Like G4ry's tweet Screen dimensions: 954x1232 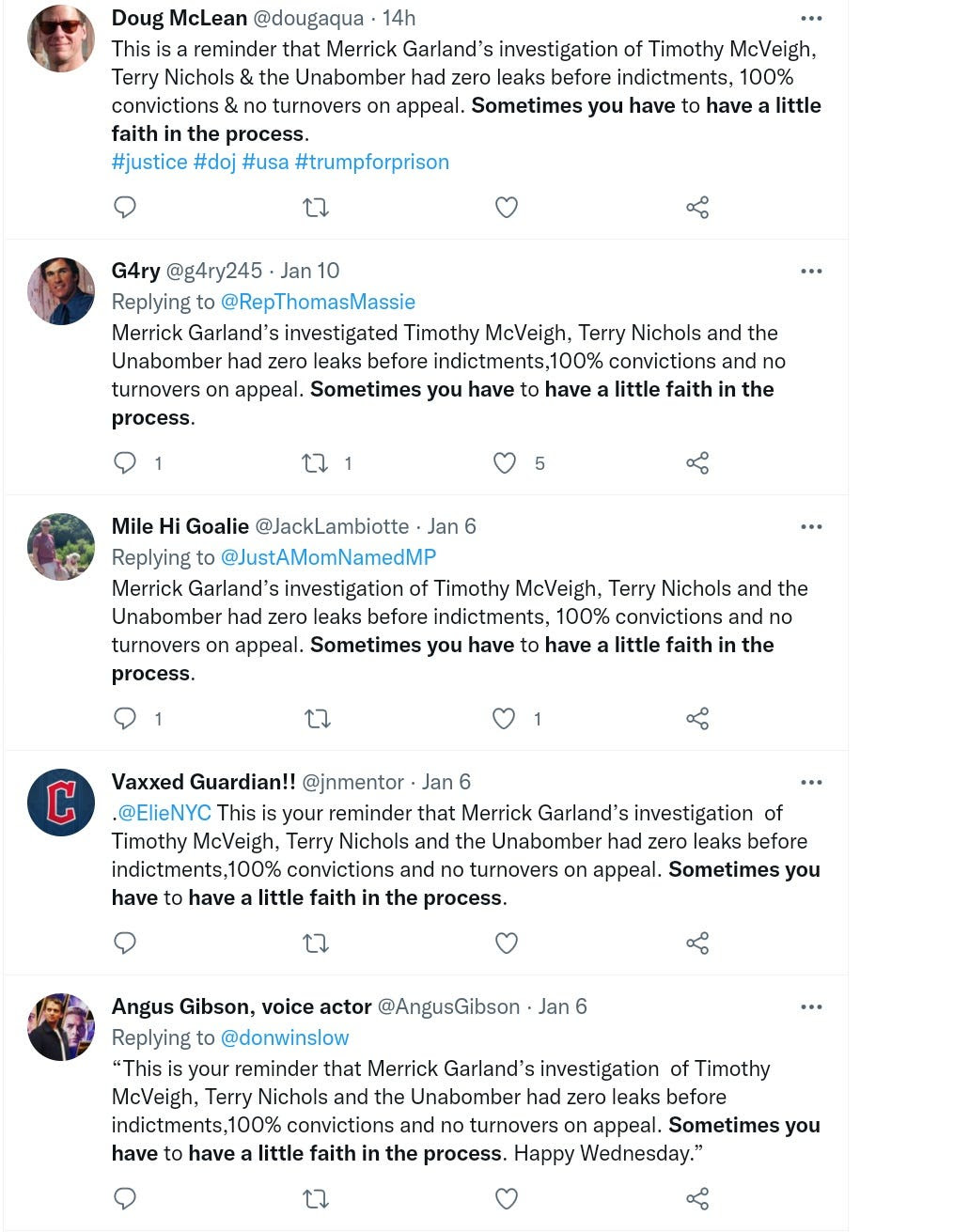506,462
